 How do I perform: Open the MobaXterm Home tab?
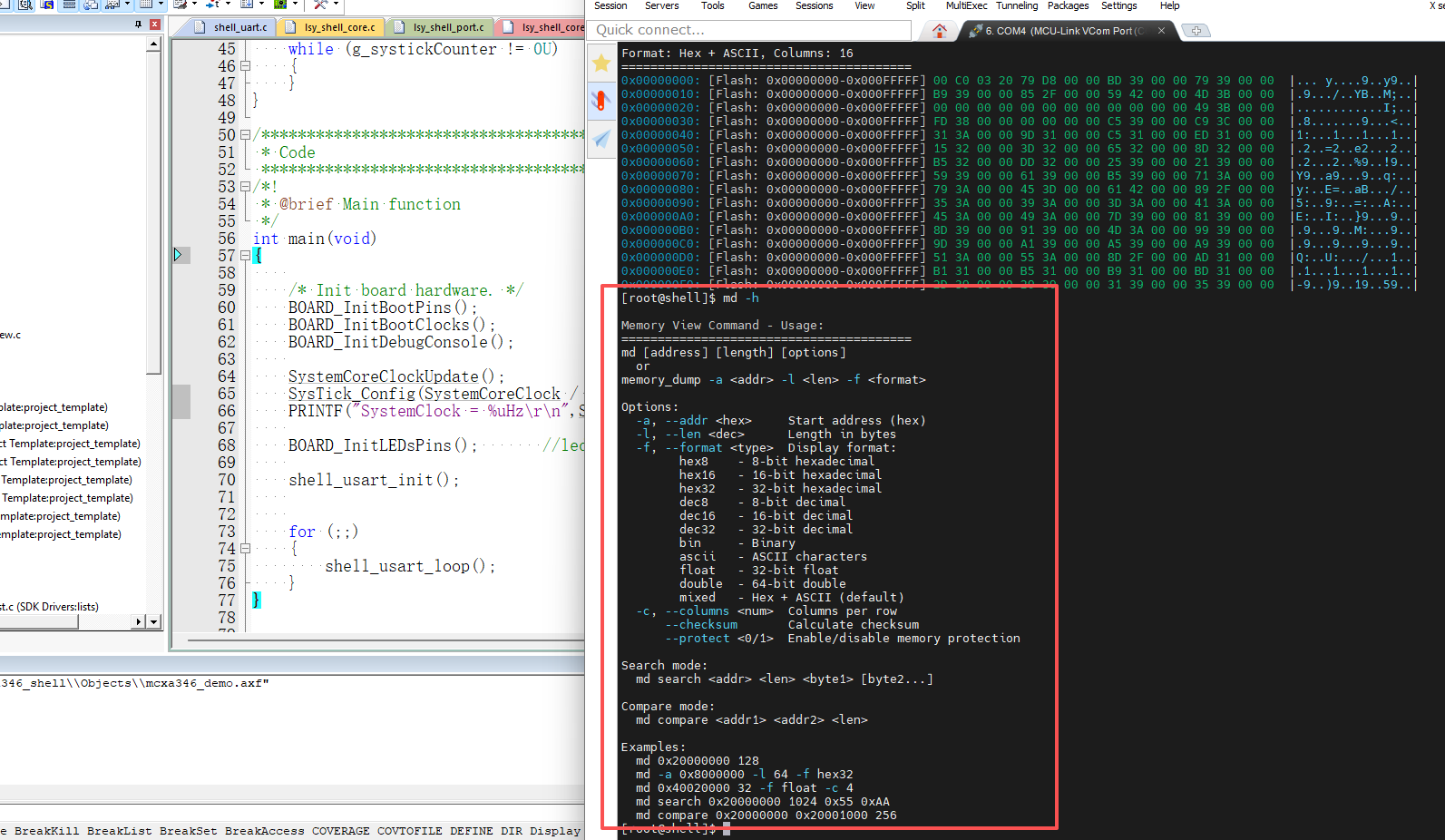coord(939,31)
